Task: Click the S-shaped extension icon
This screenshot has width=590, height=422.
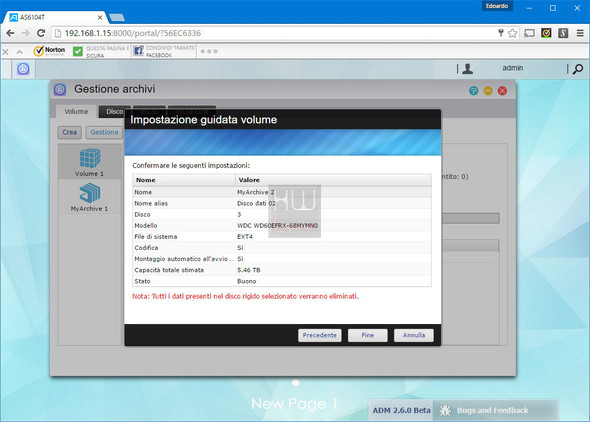Action: (563, 33)
